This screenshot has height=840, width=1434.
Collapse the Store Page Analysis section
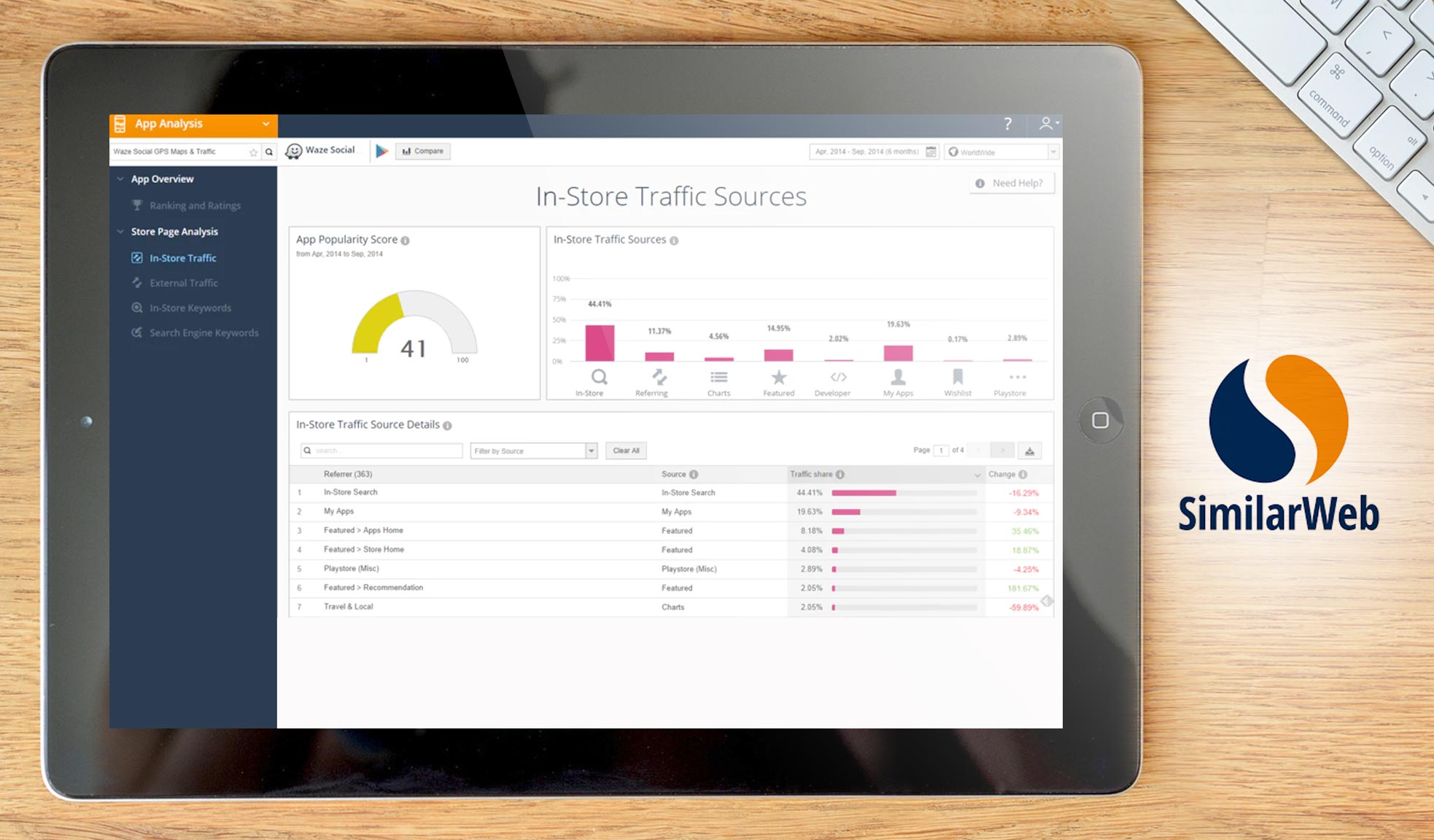[x=120, y=231]
